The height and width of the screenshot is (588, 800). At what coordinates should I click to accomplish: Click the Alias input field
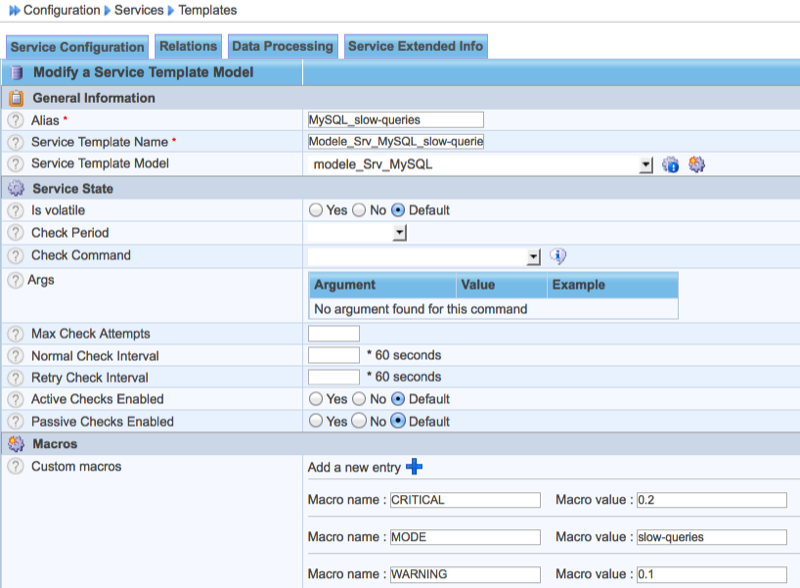click(x=395, y=120)
